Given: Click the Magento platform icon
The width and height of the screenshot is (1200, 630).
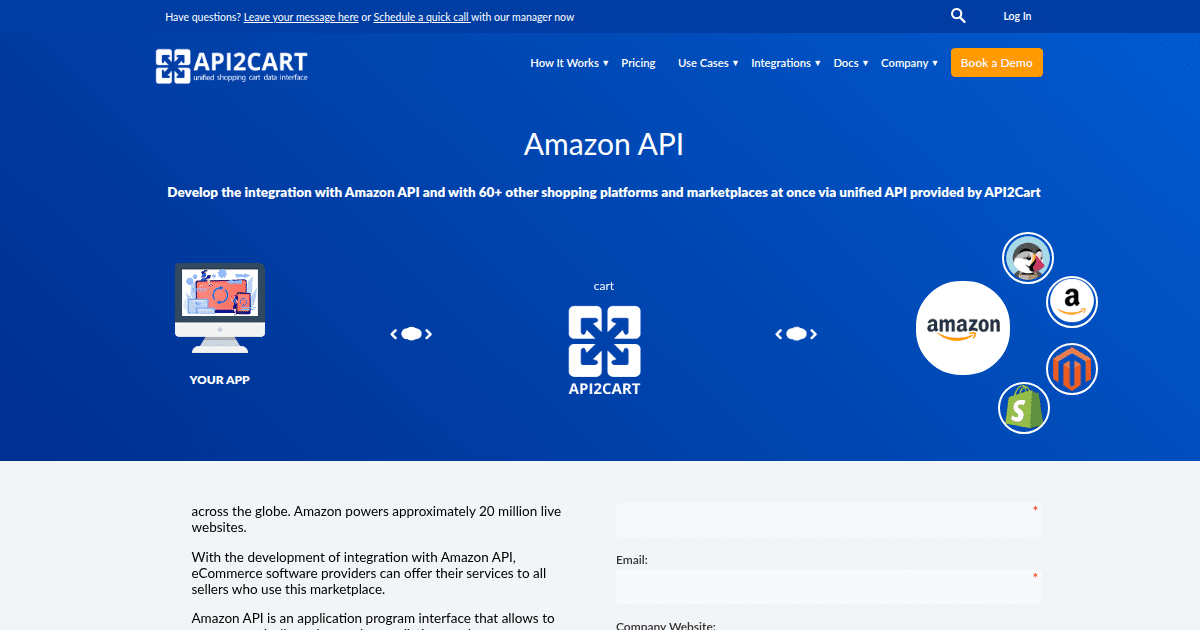Looking at the screenshot, I should click(x=1071, y=368).
